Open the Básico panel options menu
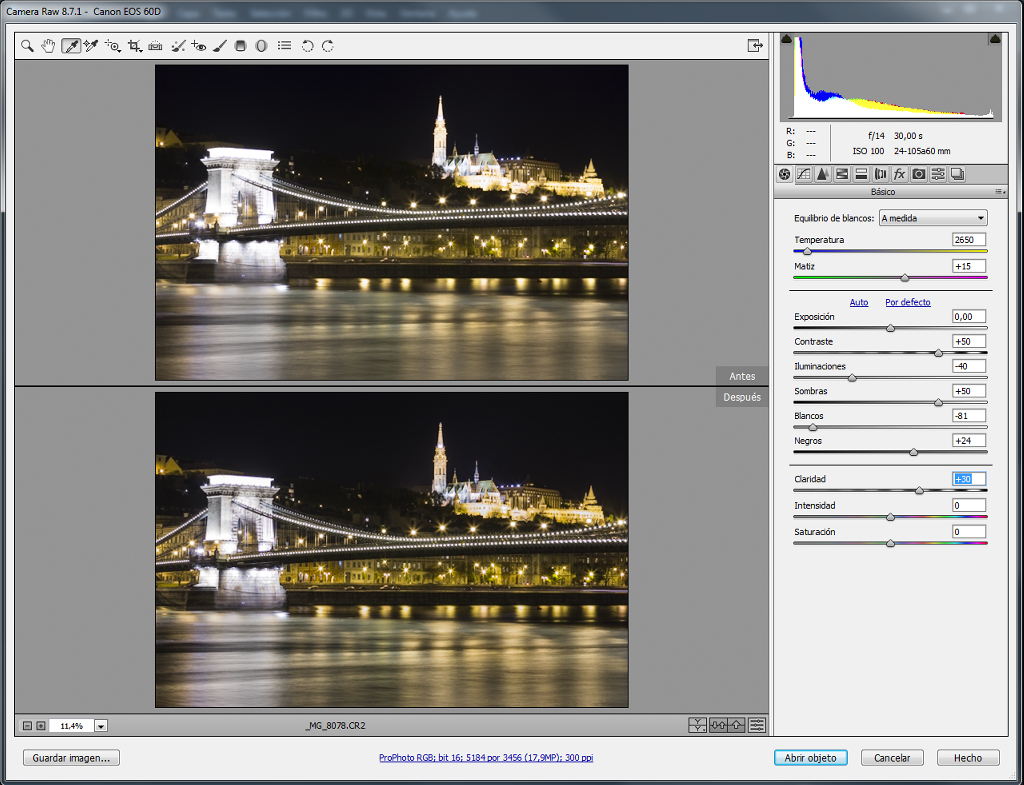1024x785 pixels. pos(999,192)
